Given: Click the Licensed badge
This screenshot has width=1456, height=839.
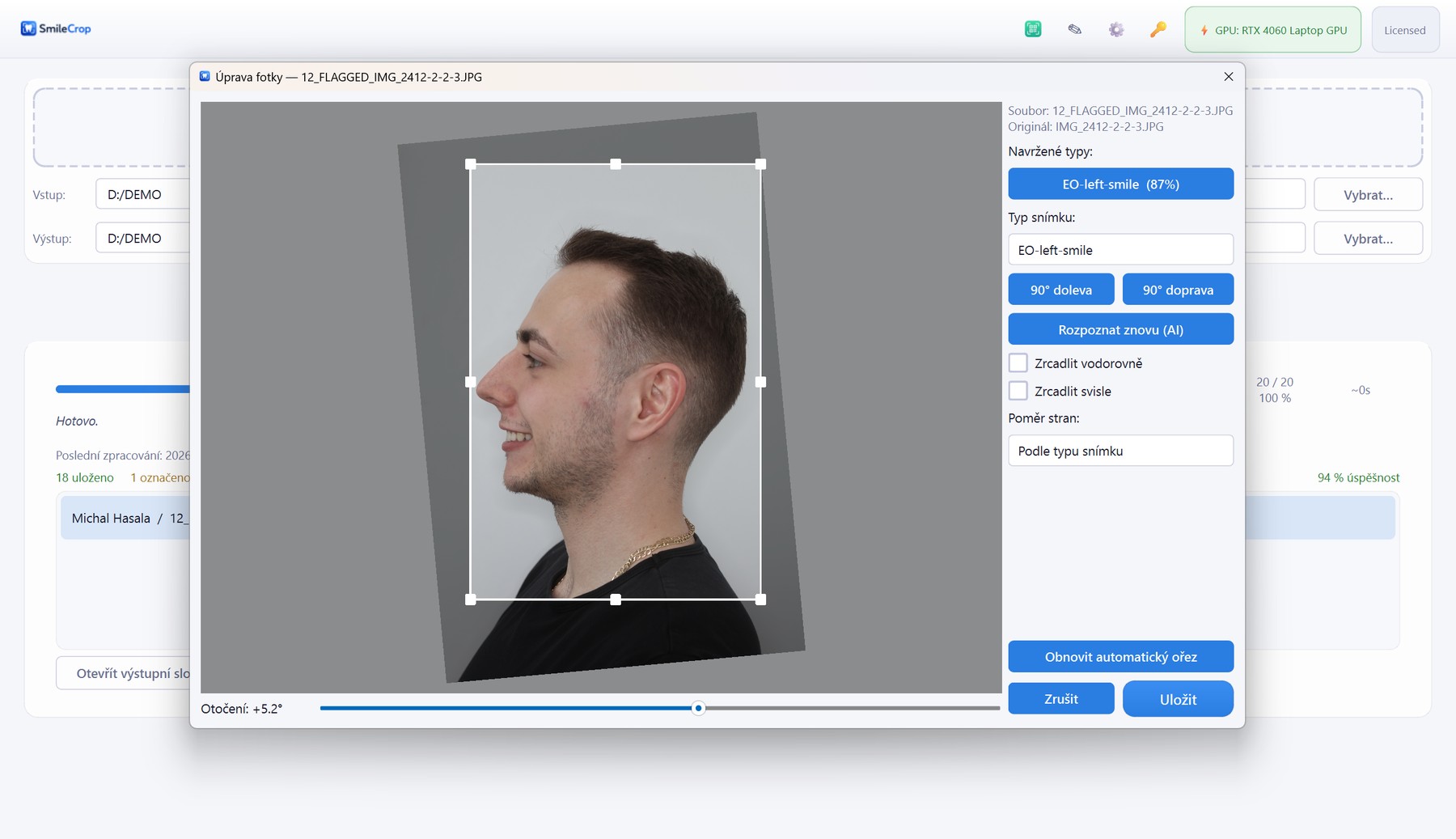Looking at the screenshot, I should point(1404,30).
